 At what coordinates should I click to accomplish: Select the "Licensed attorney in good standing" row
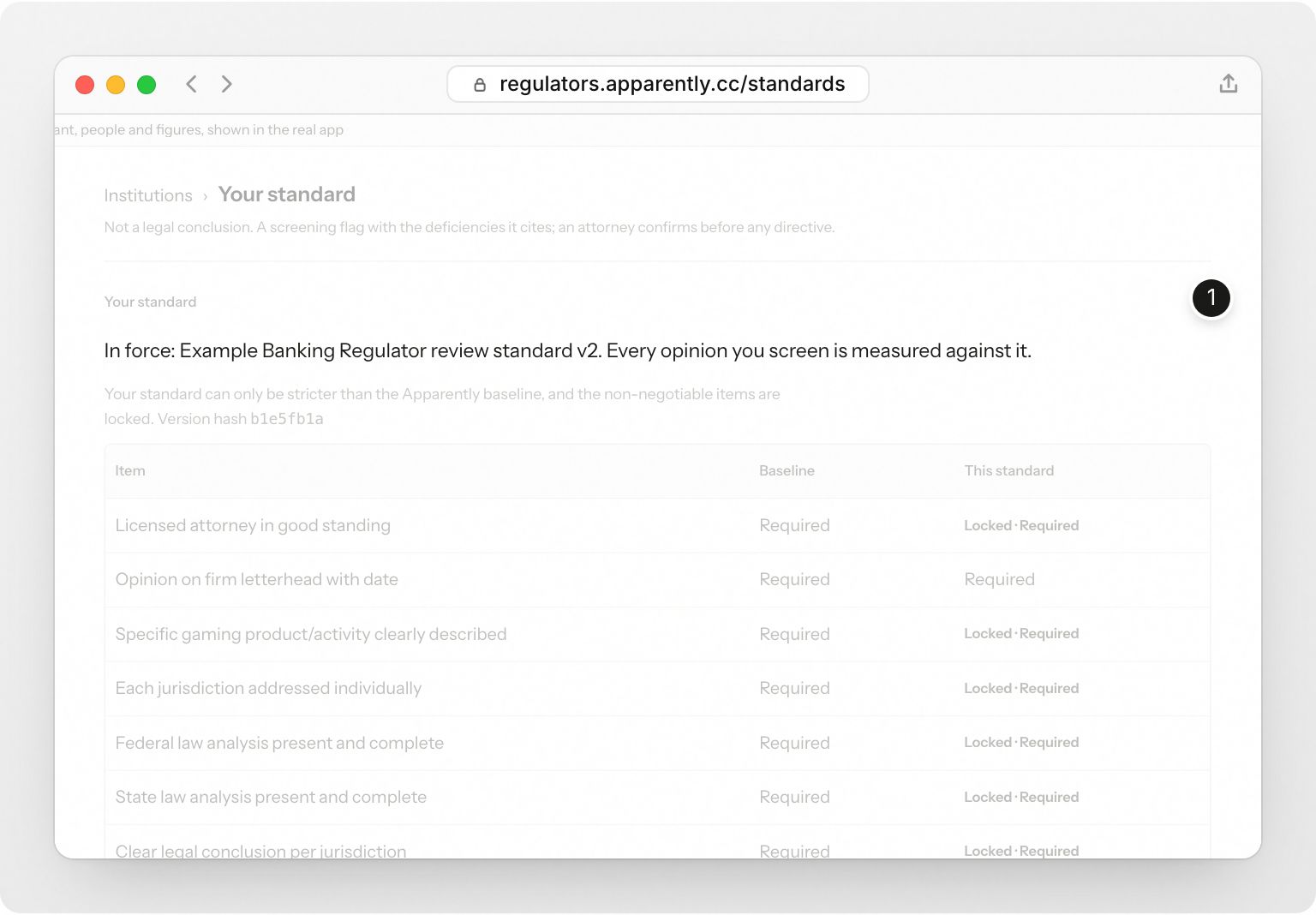pyautogui.click(x=657, y=525)
